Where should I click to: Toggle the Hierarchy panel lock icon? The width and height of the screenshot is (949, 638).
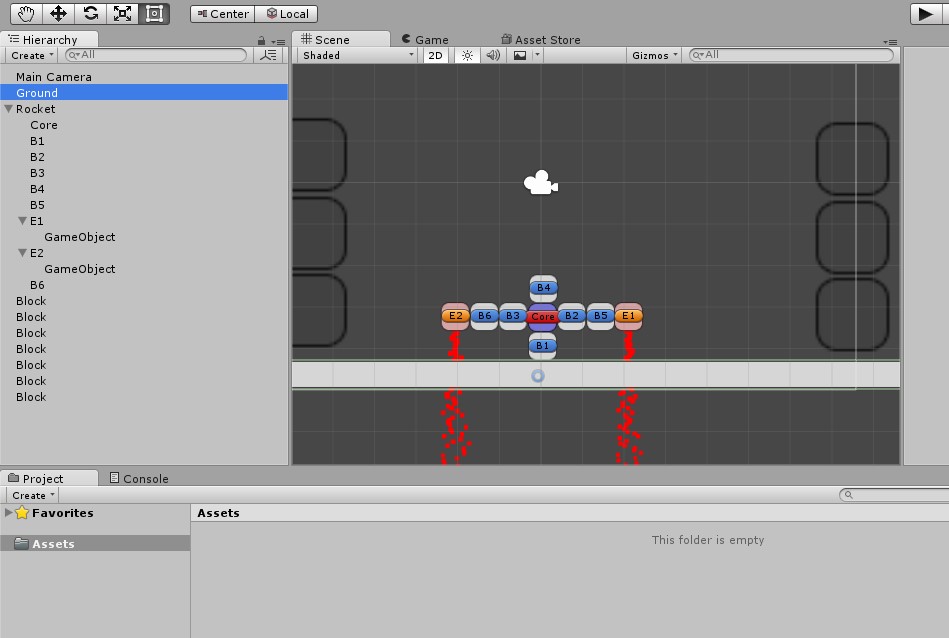[x=261, y=41]
